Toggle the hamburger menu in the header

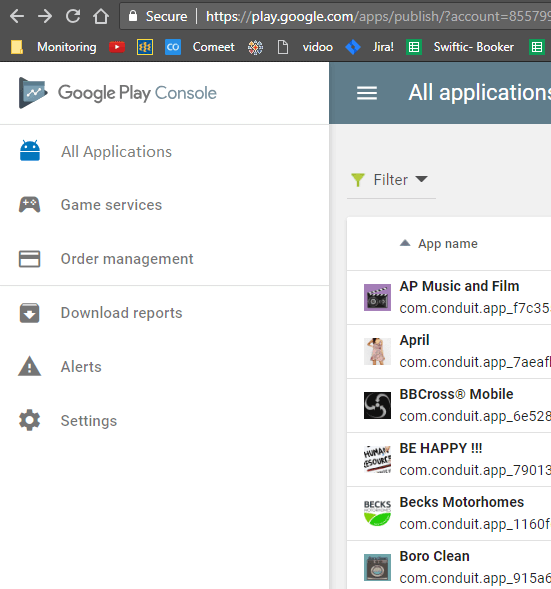367,93
